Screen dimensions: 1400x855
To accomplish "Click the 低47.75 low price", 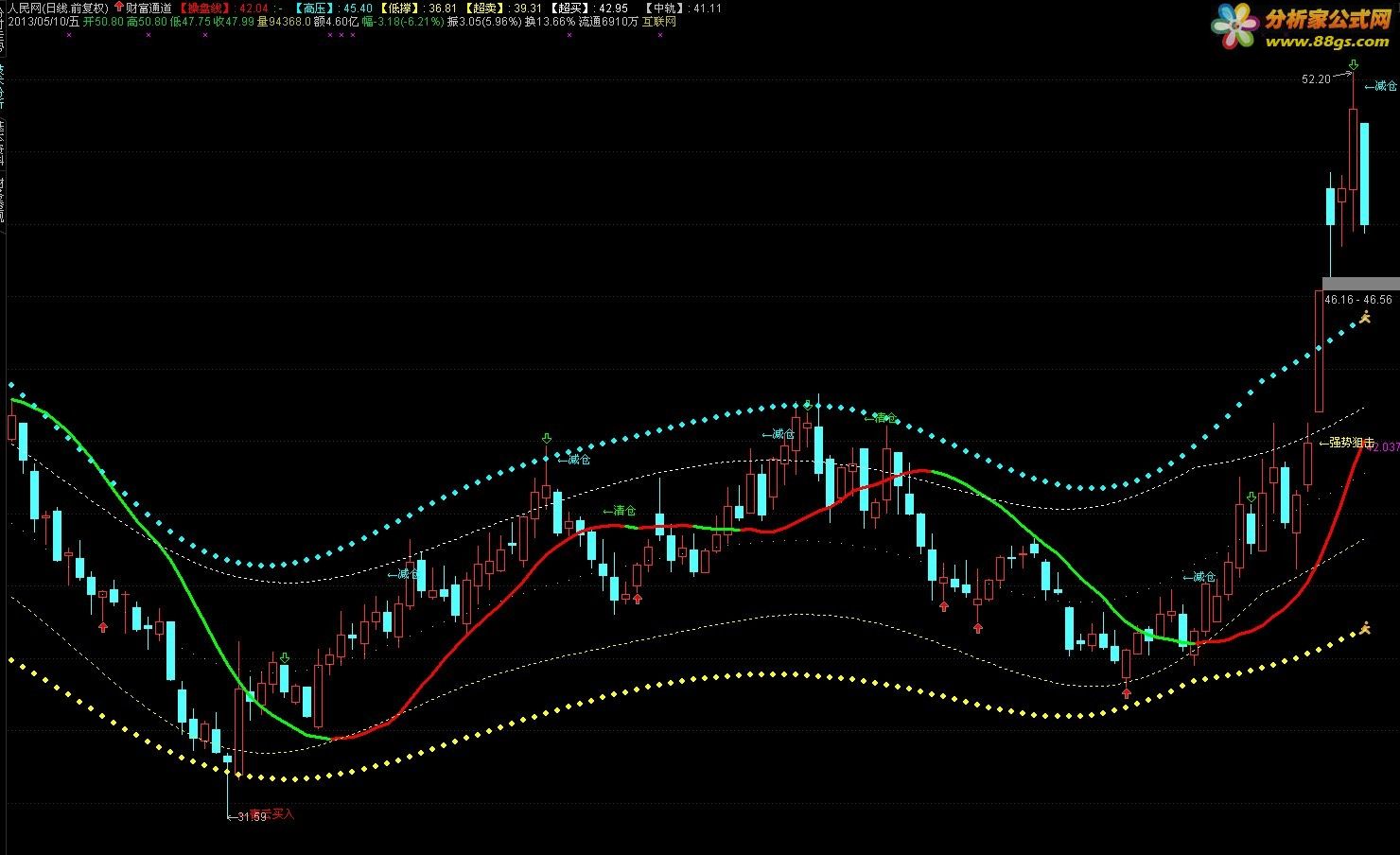I will [189, 22].
